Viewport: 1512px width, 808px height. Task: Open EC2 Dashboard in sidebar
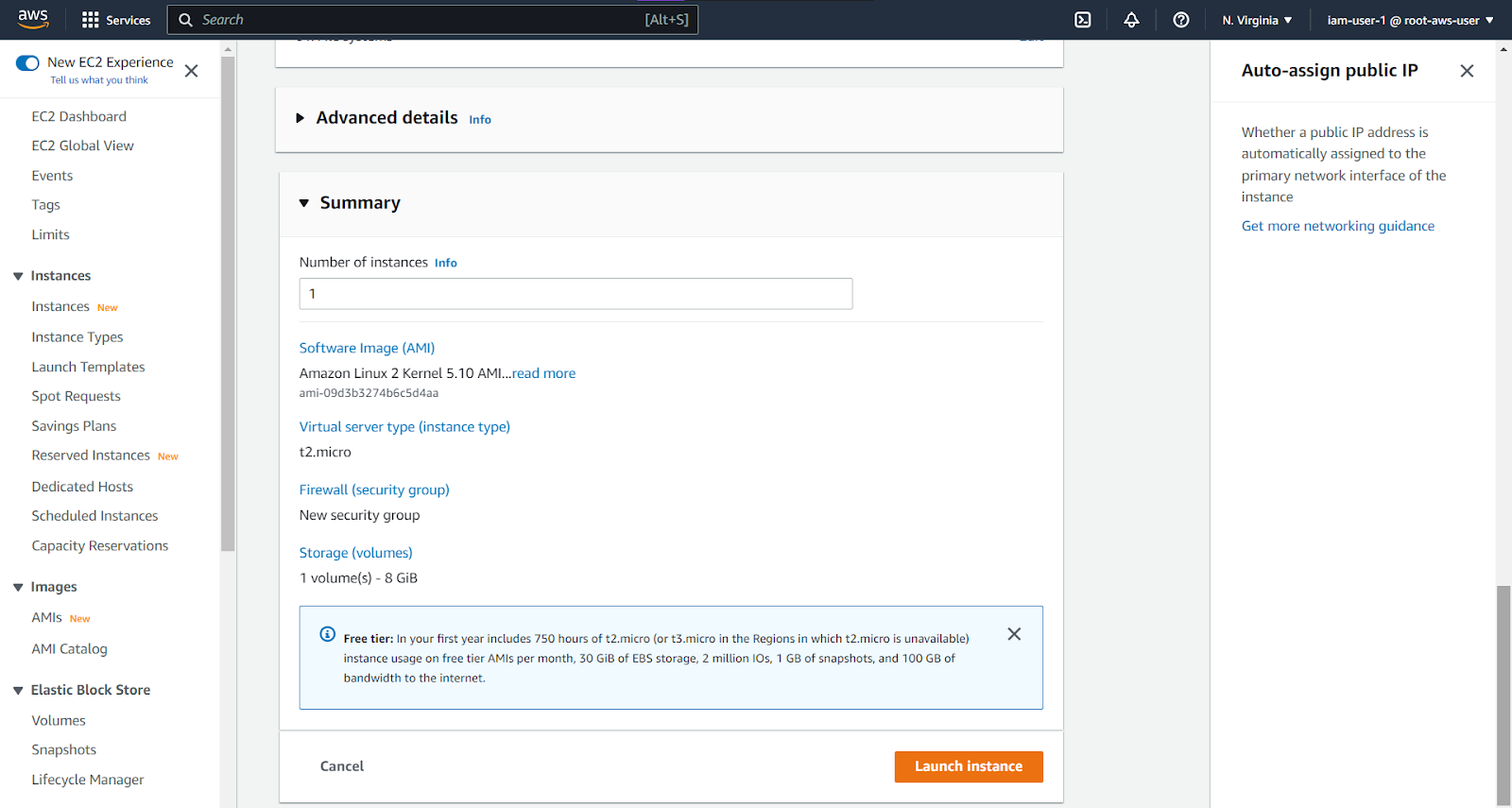[78, 116]
